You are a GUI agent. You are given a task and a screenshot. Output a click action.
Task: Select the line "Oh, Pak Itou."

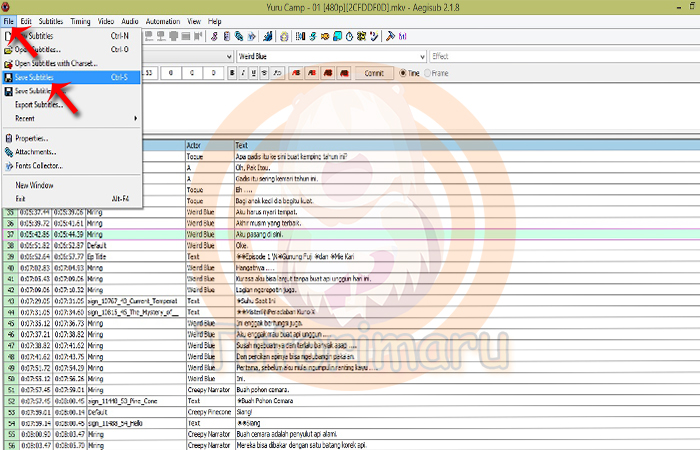coord(421,168)
